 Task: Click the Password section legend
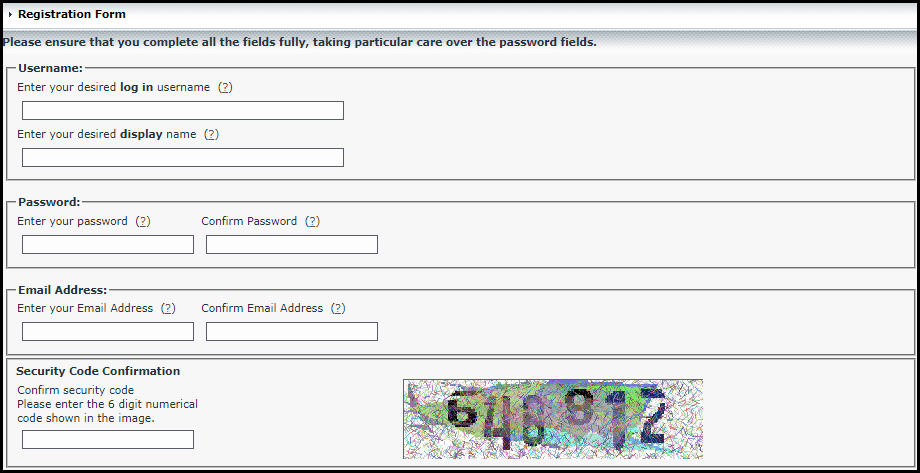pyautogui.click(x=49, y=202)
